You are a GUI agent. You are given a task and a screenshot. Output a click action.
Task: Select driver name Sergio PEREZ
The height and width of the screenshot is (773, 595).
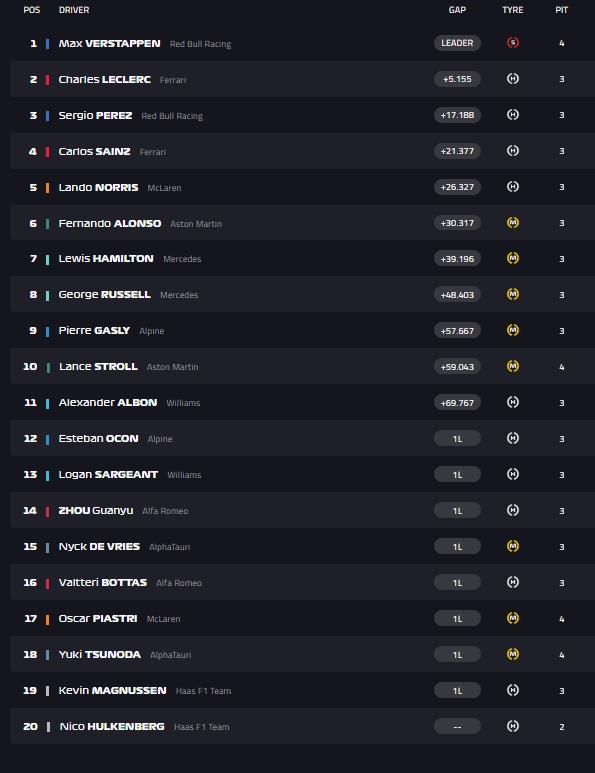click(x=95, y=115)
